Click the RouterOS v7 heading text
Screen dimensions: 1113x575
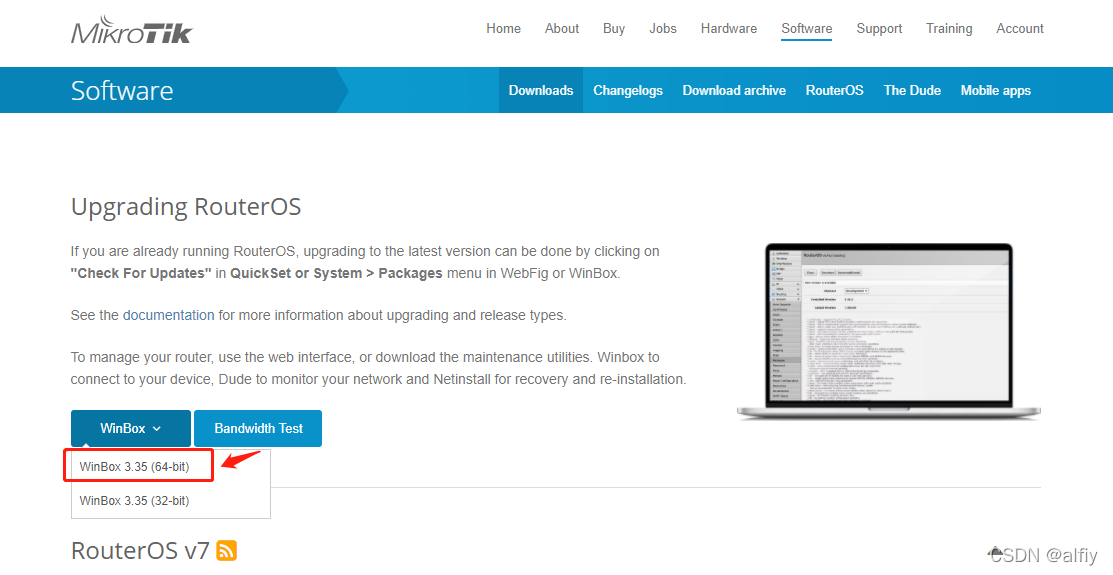click(x=140, y=550)
